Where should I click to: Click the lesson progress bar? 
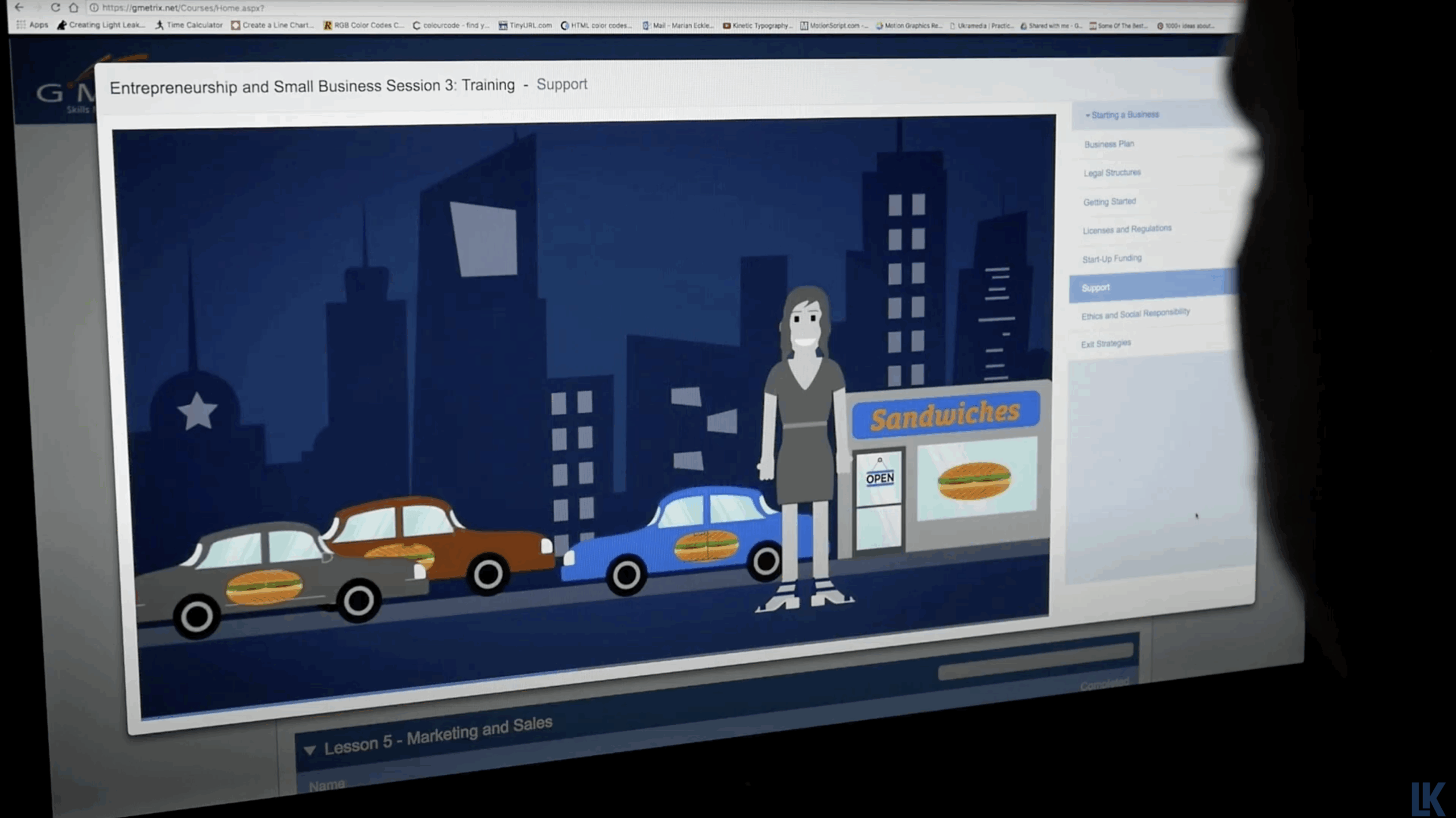click(x=1035, y=662)
